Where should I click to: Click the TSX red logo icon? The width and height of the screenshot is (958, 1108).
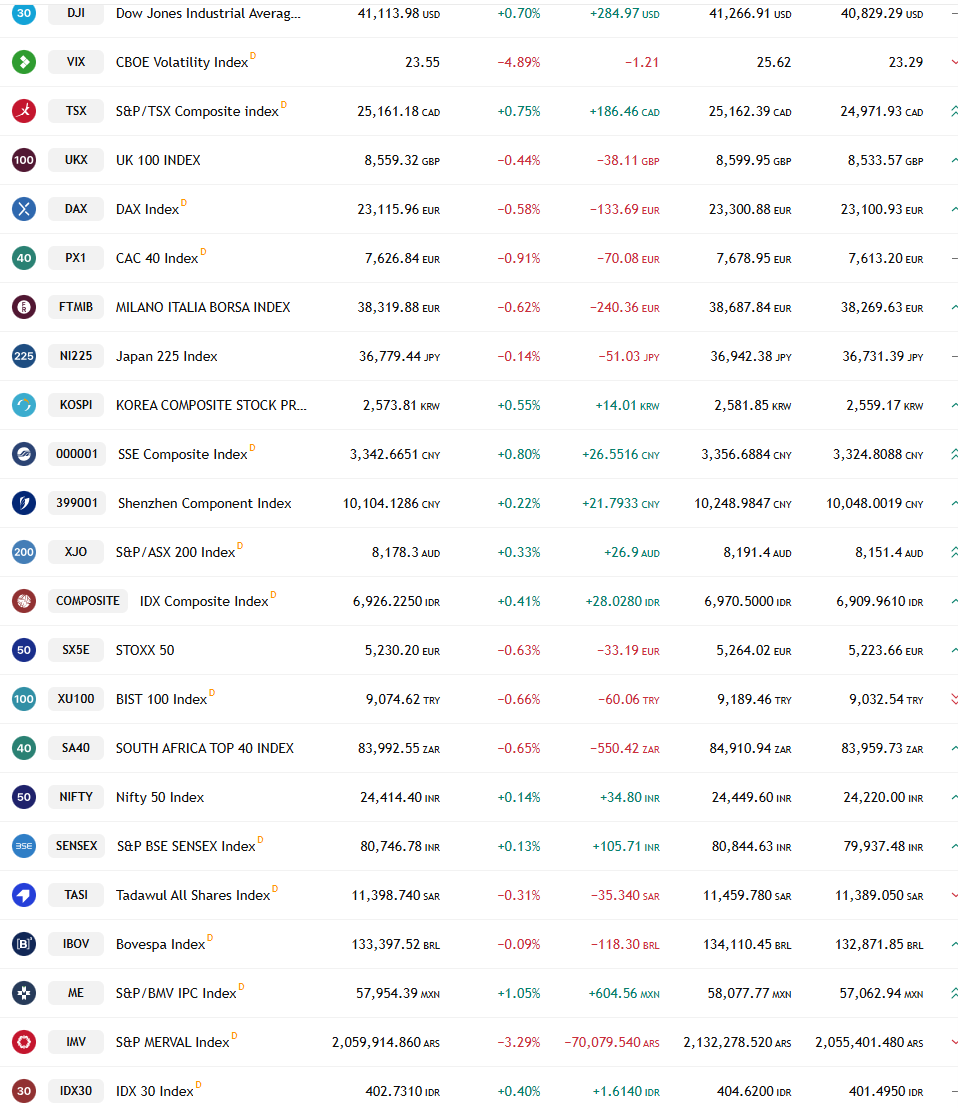[x=24, y=111]
